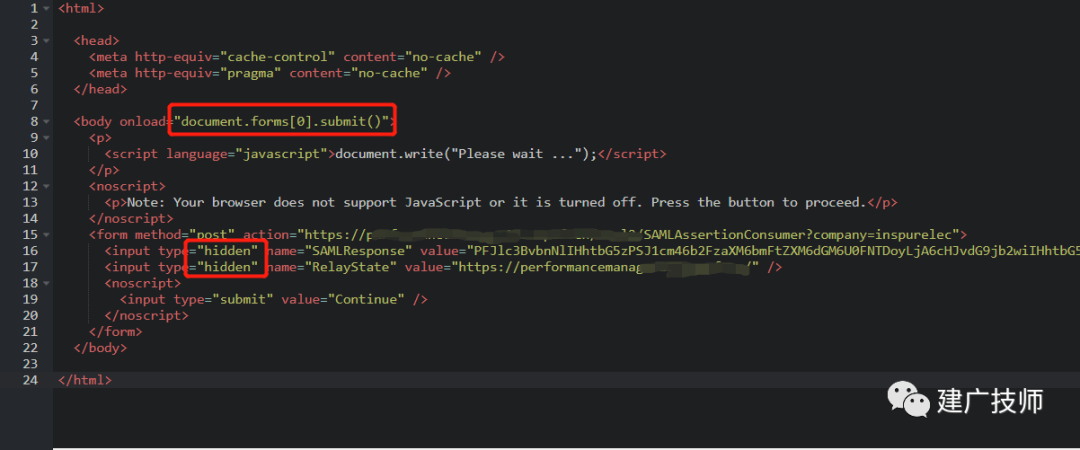Click line number 2 in the gutter
Screen dimensions: 1080x450
click(34, 25)
